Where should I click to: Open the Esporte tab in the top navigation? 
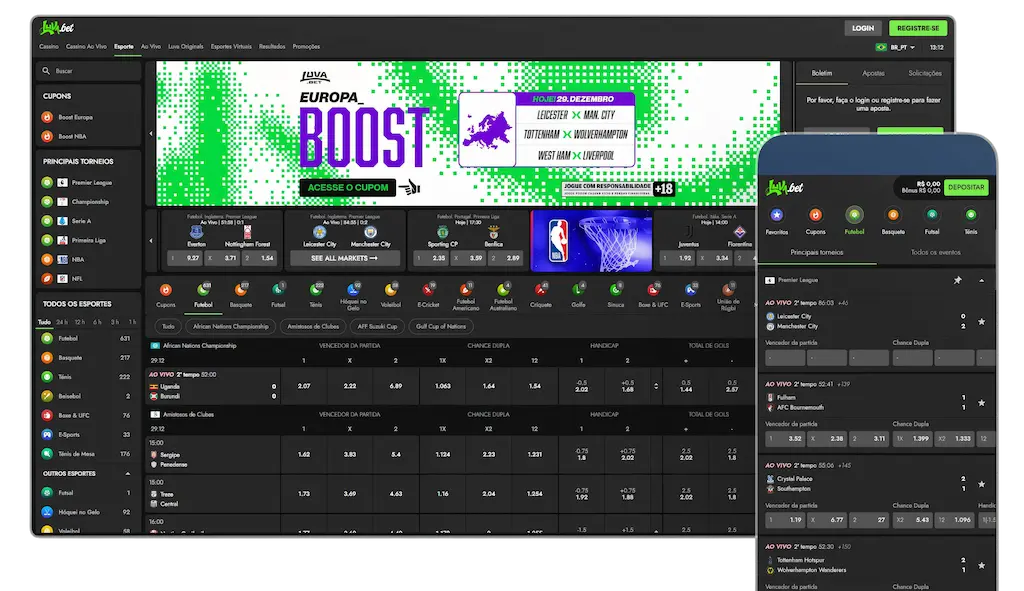point(123,47)
